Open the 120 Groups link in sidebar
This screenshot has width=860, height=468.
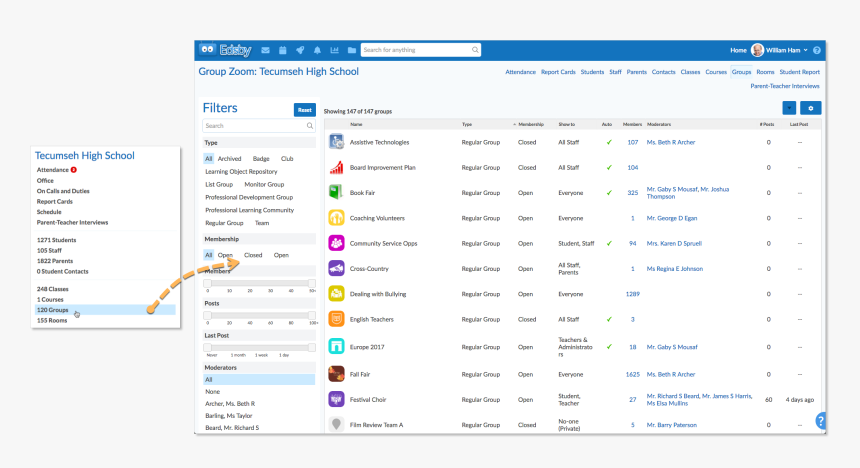(x=52, y=310)
